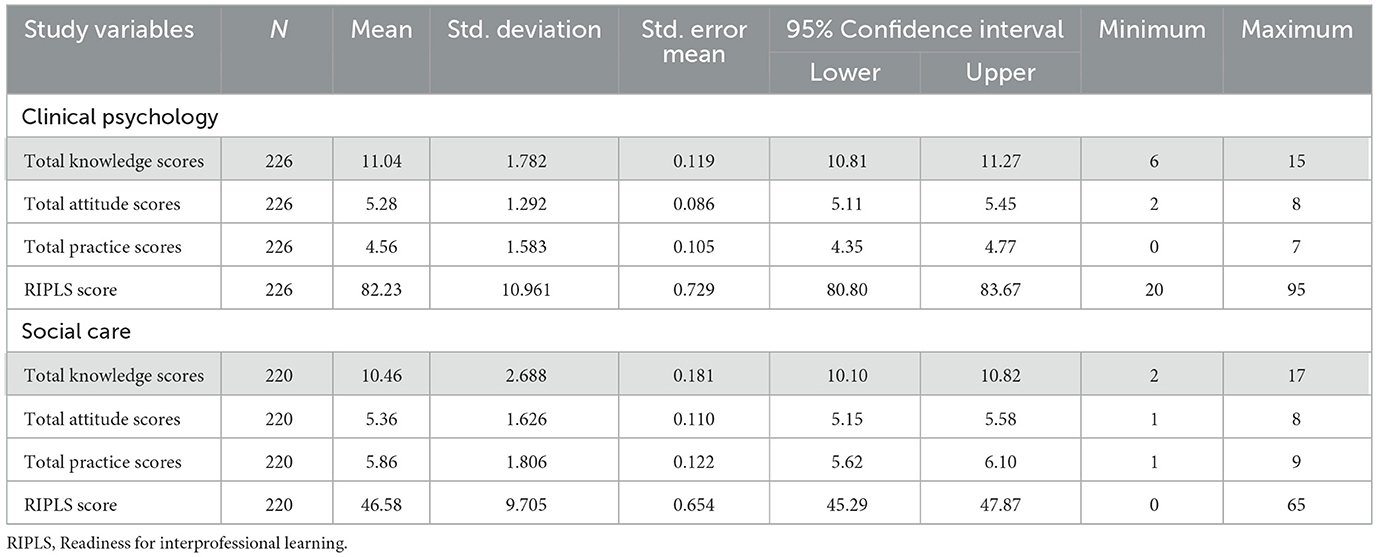
Task: Select the standard deviation value 10.961
Action: [x=524, y=290]
